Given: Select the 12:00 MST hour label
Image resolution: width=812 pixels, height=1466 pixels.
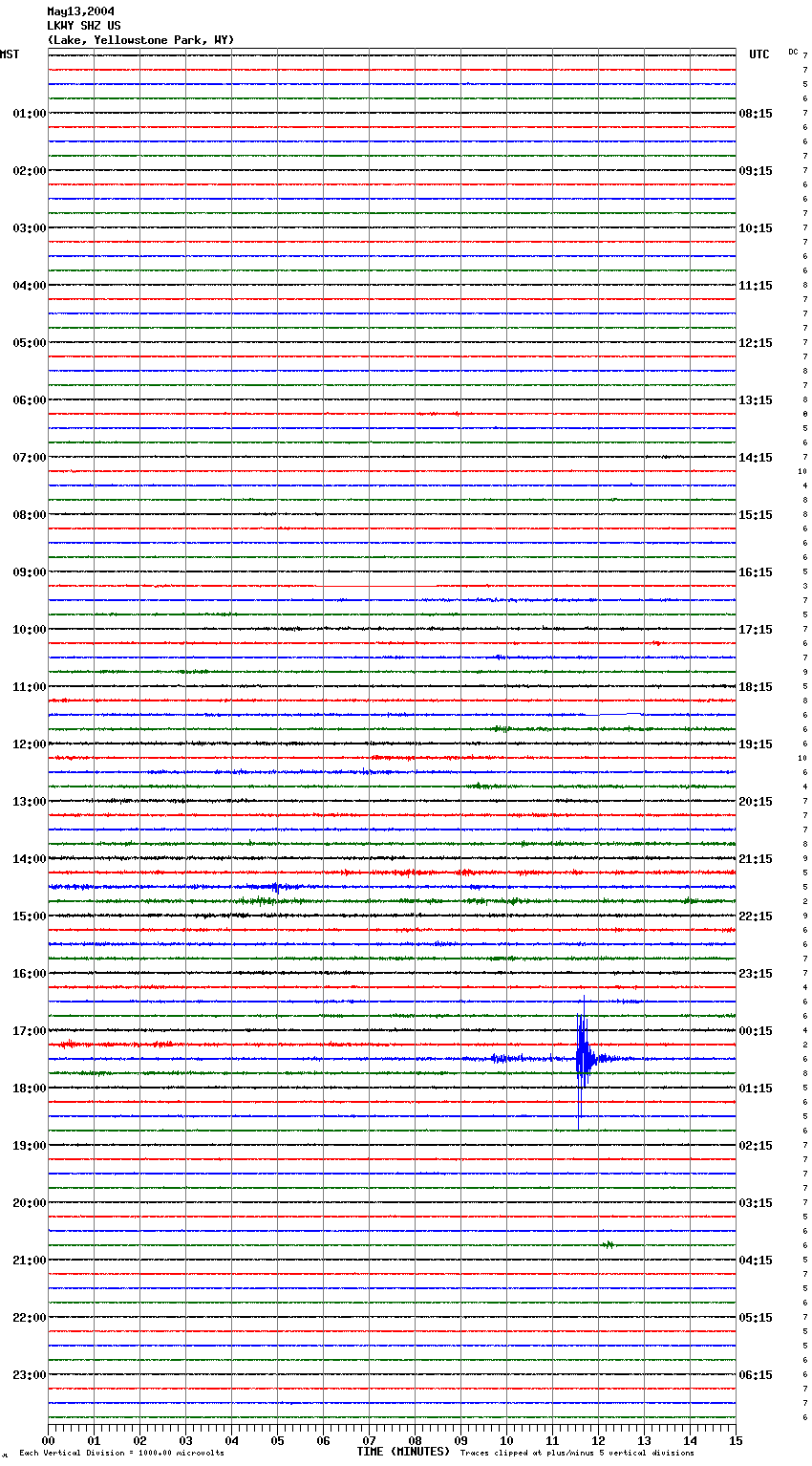Looking at the screenshot, I should (x=30, y=744).
